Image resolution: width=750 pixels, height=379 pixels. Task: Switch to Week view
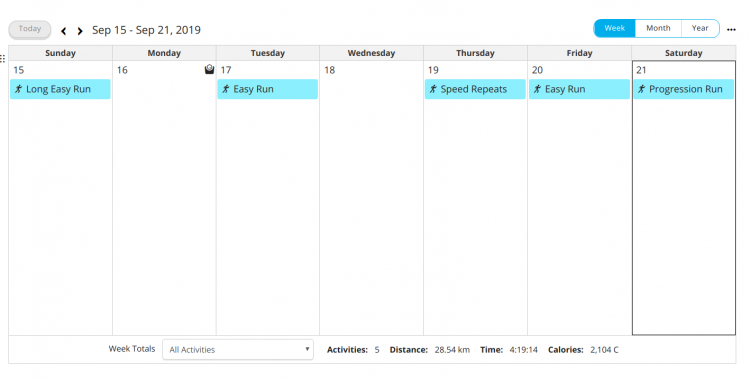(615, 28)
